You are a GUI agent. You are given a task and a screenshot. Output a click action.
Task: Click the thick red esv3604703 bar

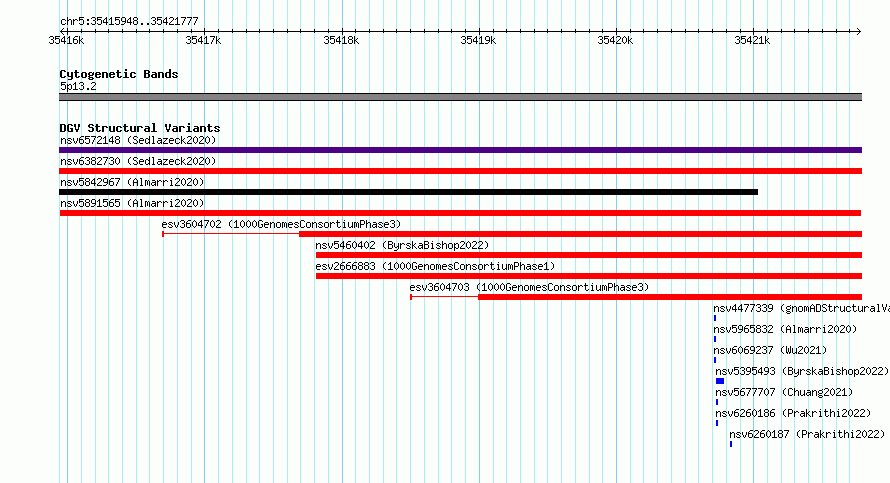click(670, 297)
